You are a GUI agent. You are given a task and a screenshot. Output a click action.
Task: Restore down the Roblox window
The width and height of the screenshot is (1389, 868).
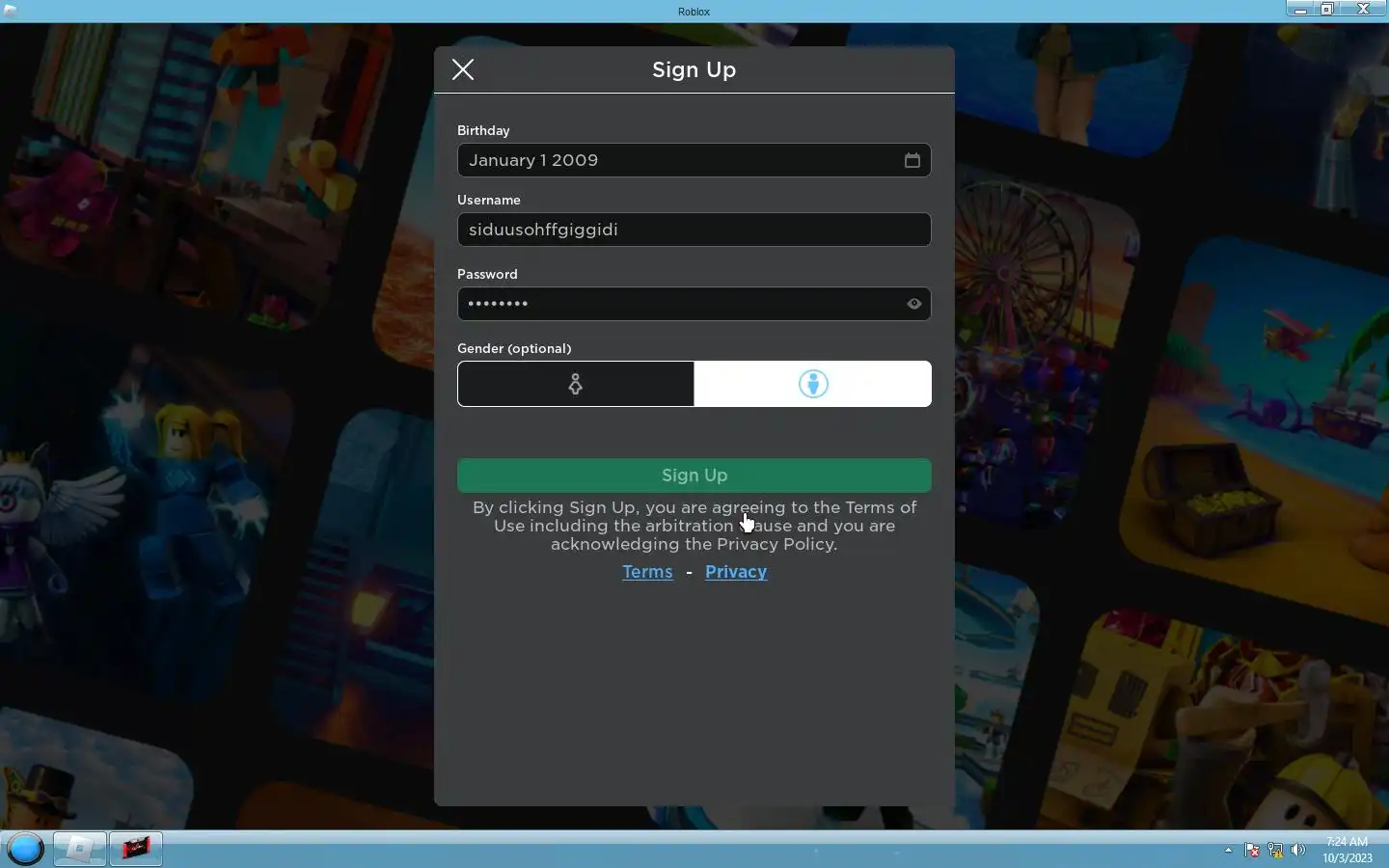(1327, 10)
